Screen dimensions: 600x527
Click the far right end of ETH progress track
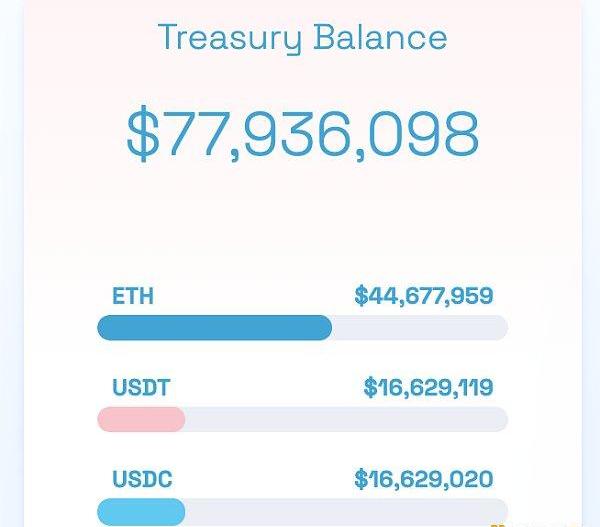pos(500,328)
